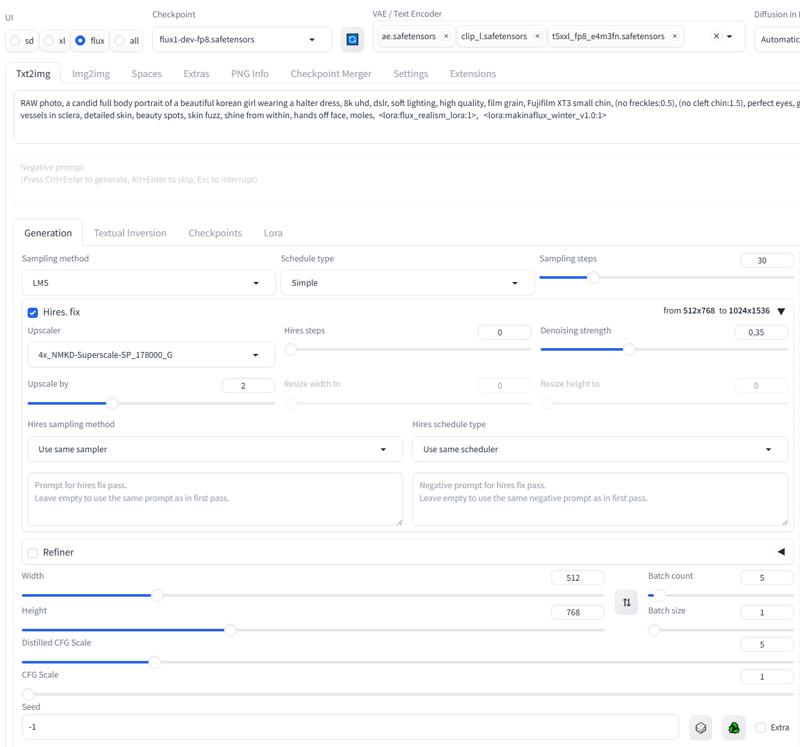Screen dimensions: 800x747
Task: Open the Sampling method dropdown showing LMS
Action: coord(148,283)
